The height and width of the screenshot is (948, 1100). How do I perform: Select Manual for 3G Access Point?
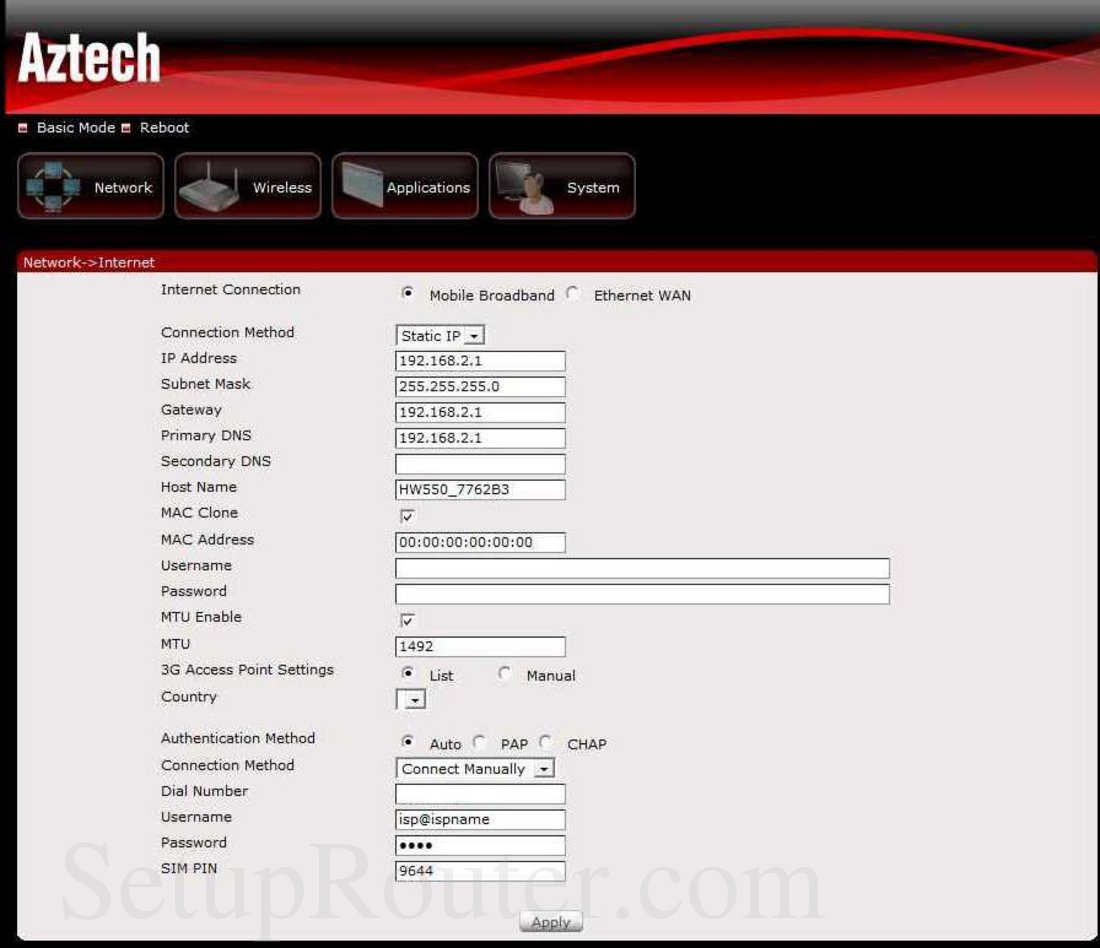[x=505, y=674]
